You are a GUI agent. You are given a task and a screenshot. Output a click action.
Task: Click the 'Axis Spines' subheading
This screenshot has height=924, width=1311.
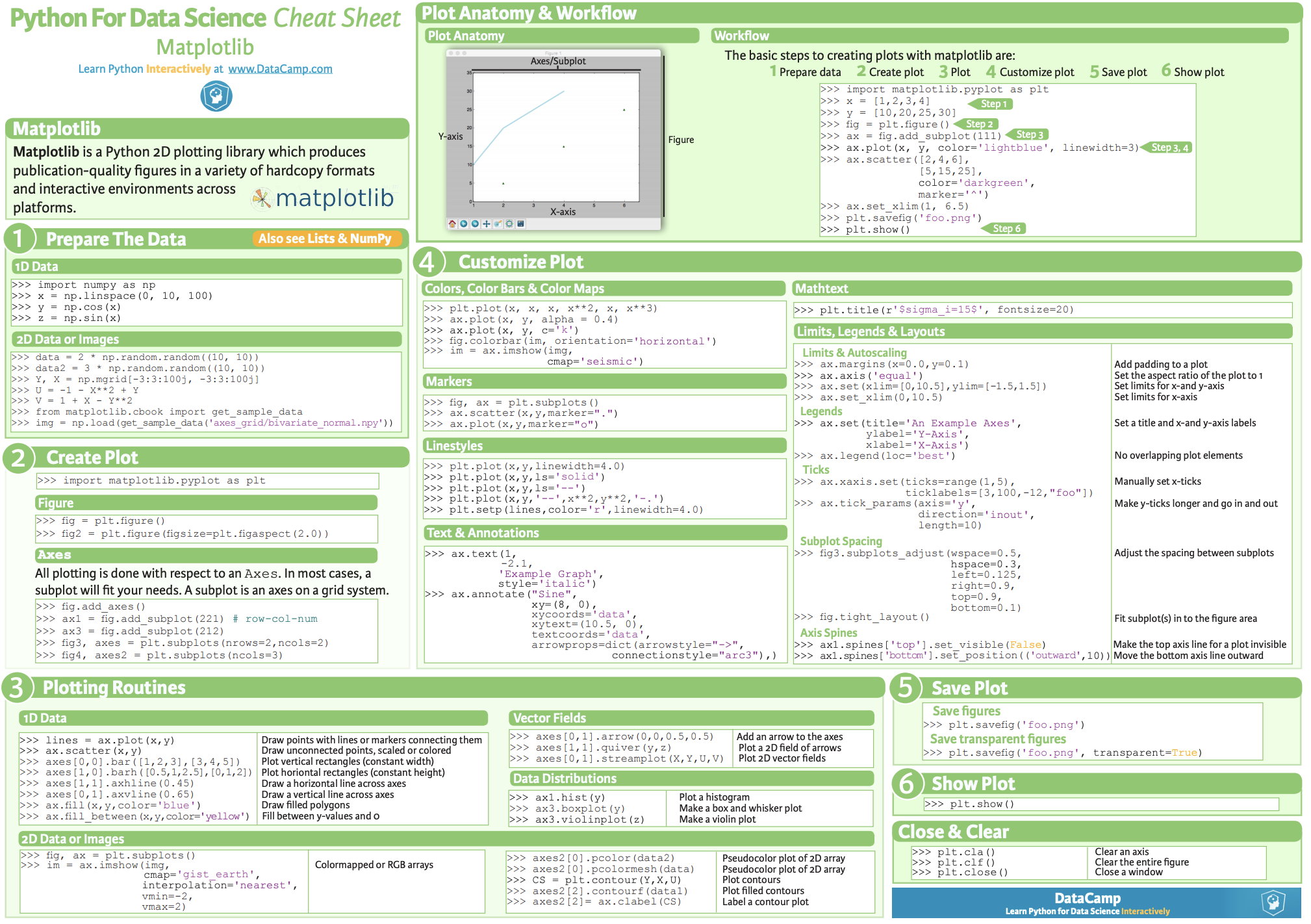tap(828, 633)
